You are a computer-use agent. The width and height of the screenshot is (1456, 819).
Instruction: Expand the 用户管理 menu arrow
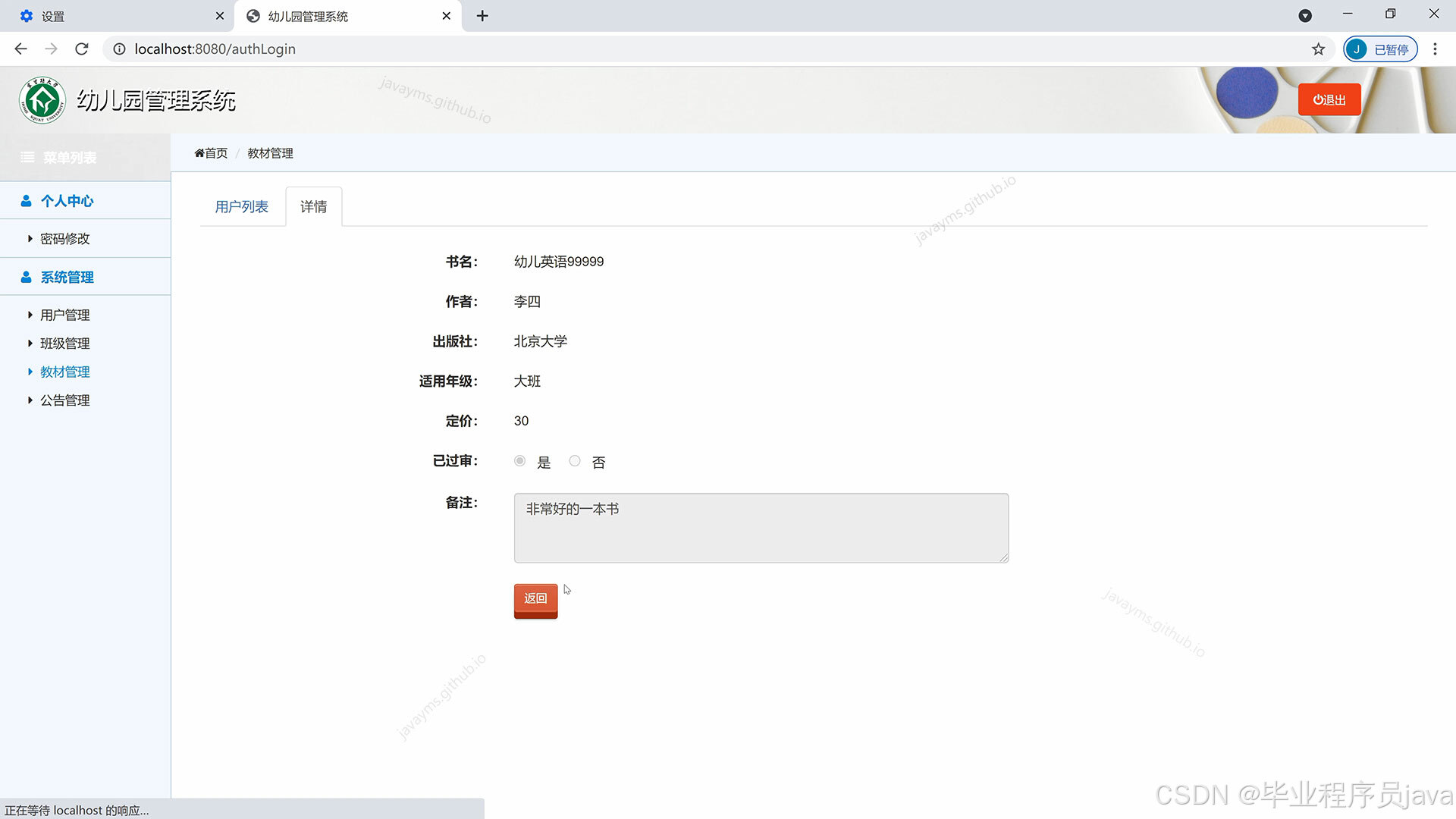point(30,315)
